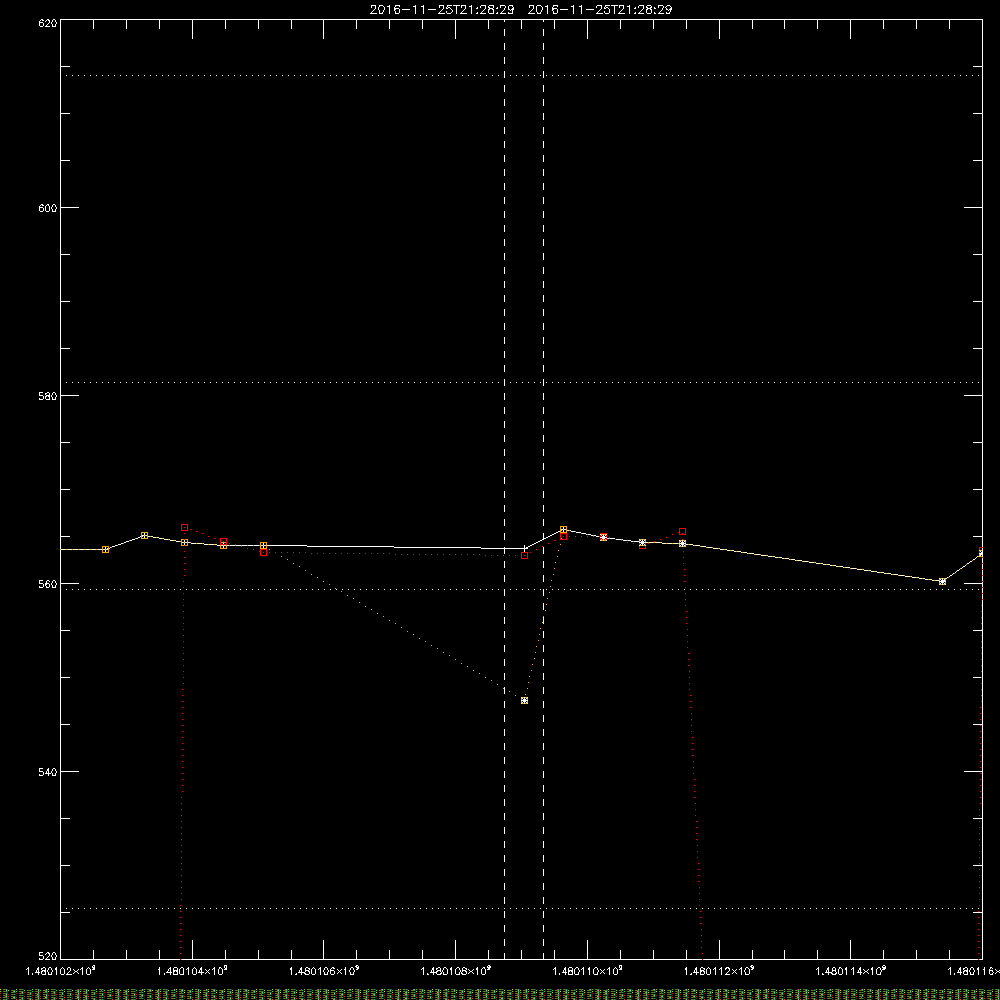Click the dotted horizontal line near 581

[521, 382]
